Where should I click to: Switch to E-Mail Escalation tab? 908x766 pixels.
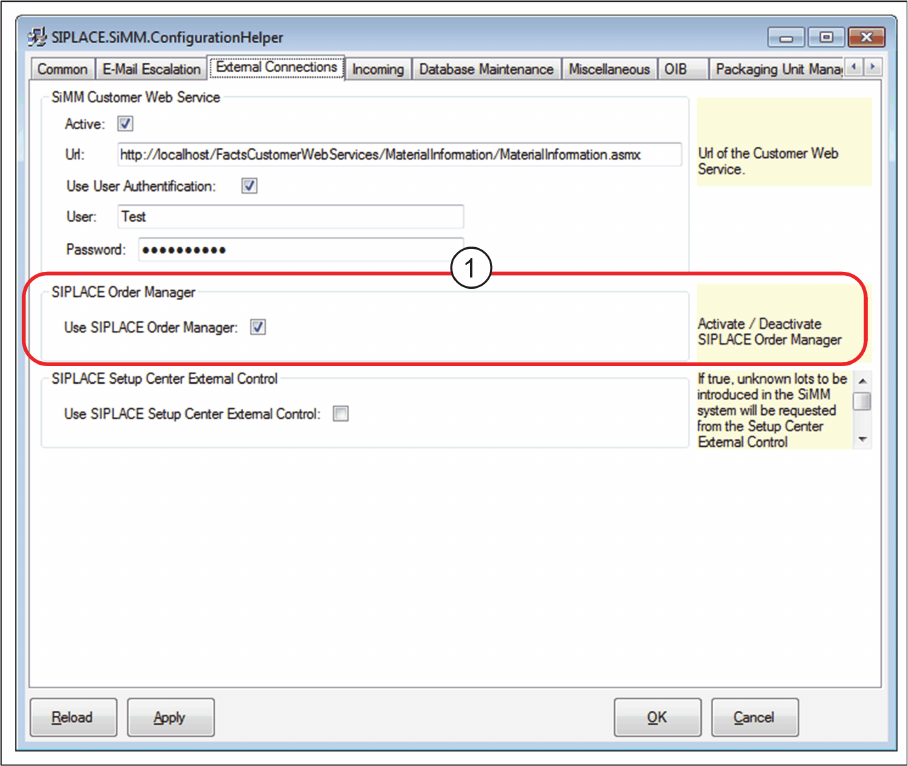[151, 69]
